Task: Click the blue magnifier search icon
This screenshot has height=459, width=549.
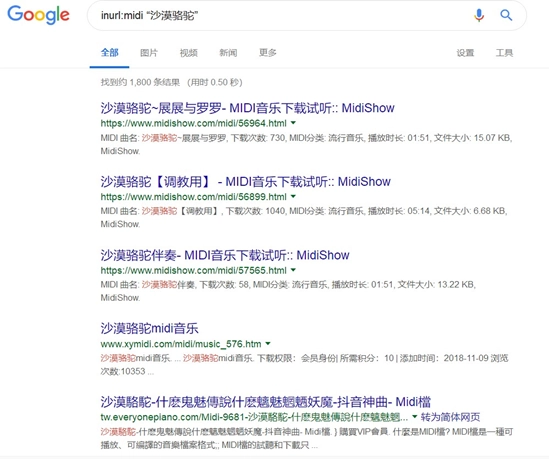Action: pyautogui.click(x=506, y=15)
